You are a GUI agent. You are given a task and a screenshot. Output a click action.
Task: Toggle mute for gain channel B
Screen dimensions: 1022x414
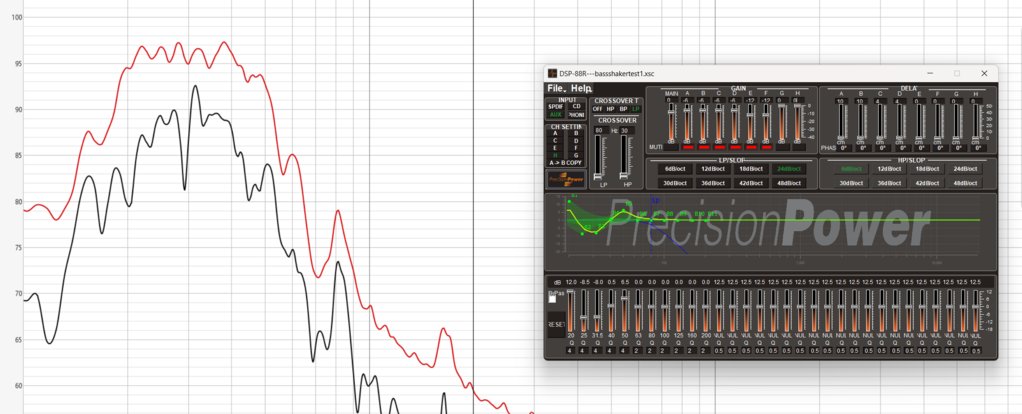(704, 147)
